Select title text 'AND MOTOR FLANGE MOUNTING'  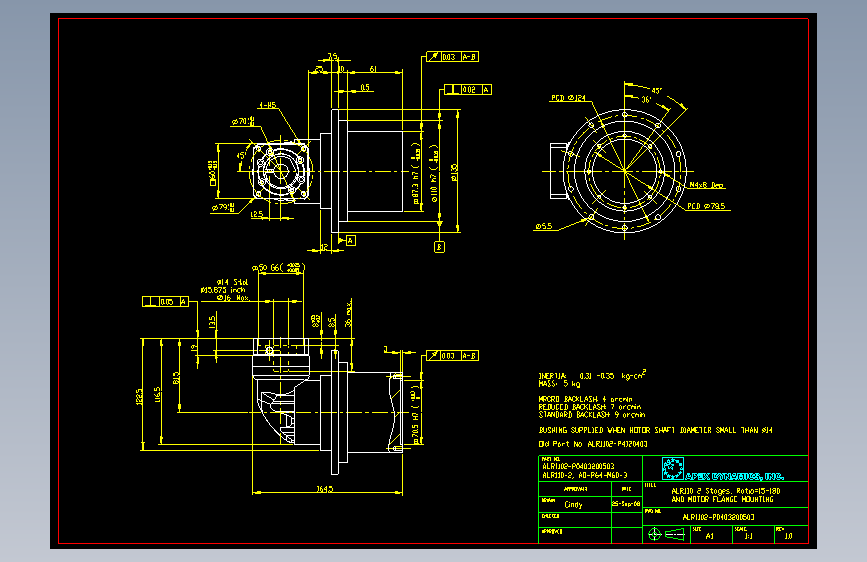[722, 499]
